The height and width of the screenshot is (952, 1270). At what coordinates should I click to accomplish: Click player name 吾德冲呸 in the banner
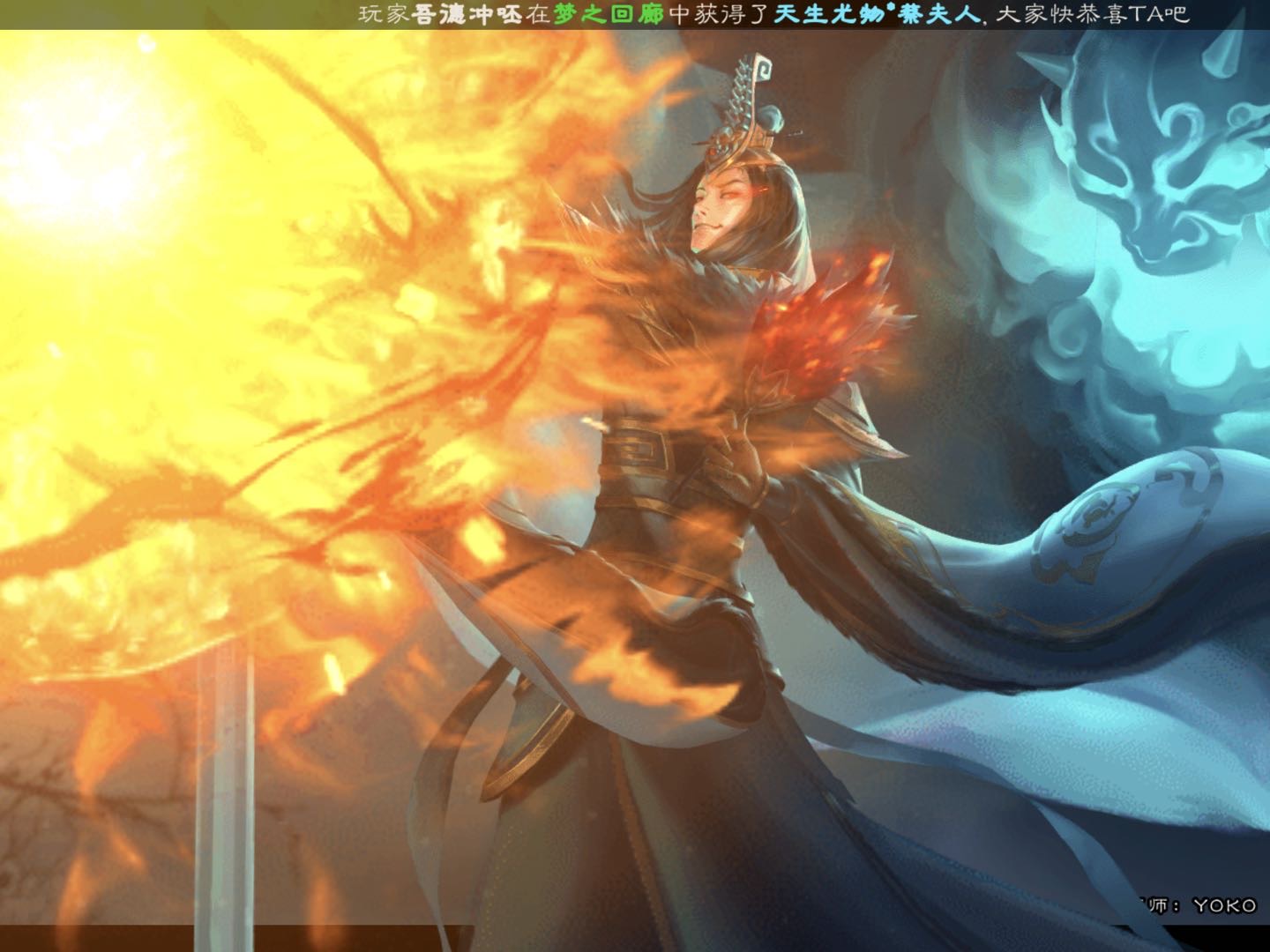point(467,14)
